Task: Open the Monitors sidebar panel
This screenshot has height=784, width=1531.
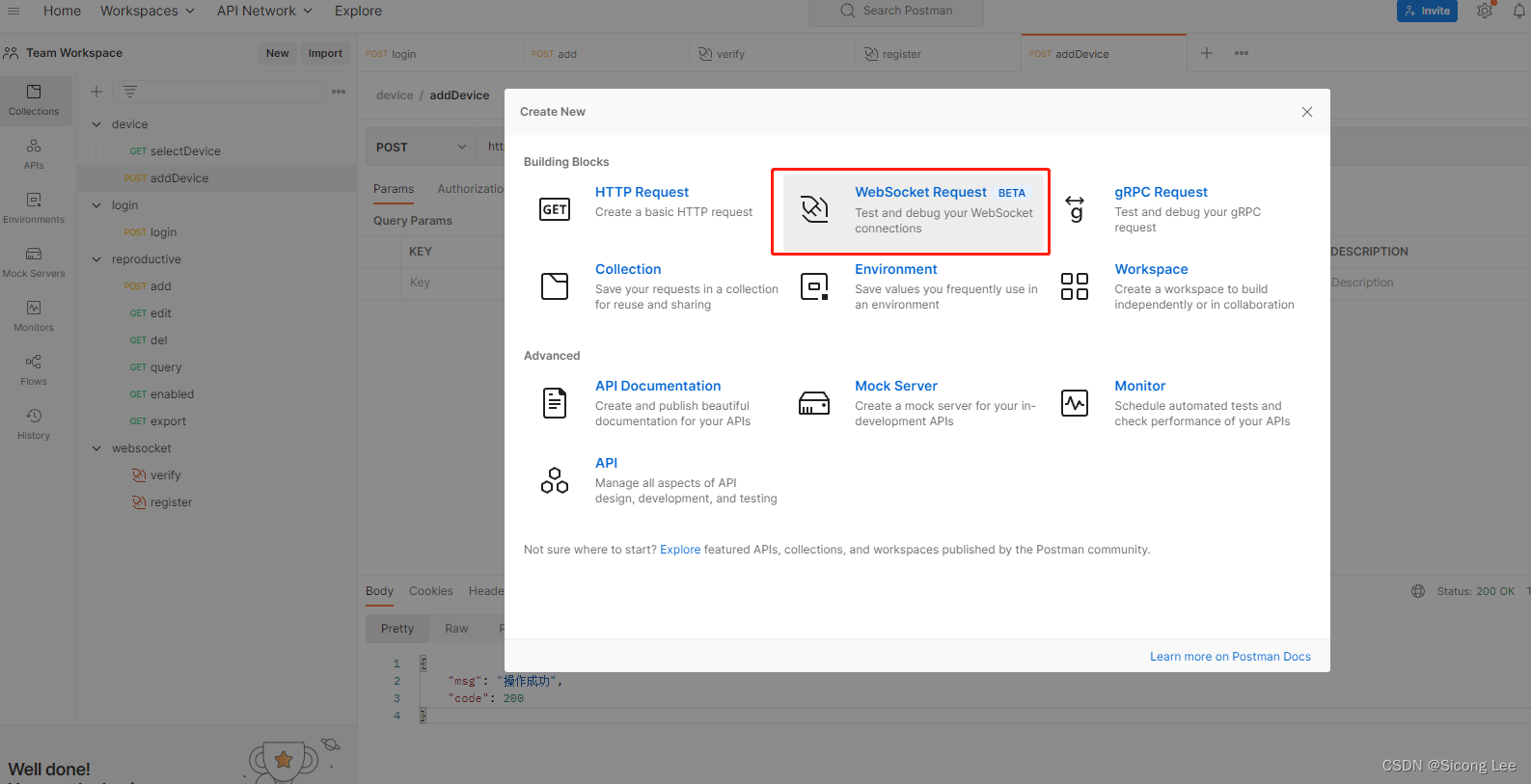Action: pyautogui.click(x=34, y=316)
